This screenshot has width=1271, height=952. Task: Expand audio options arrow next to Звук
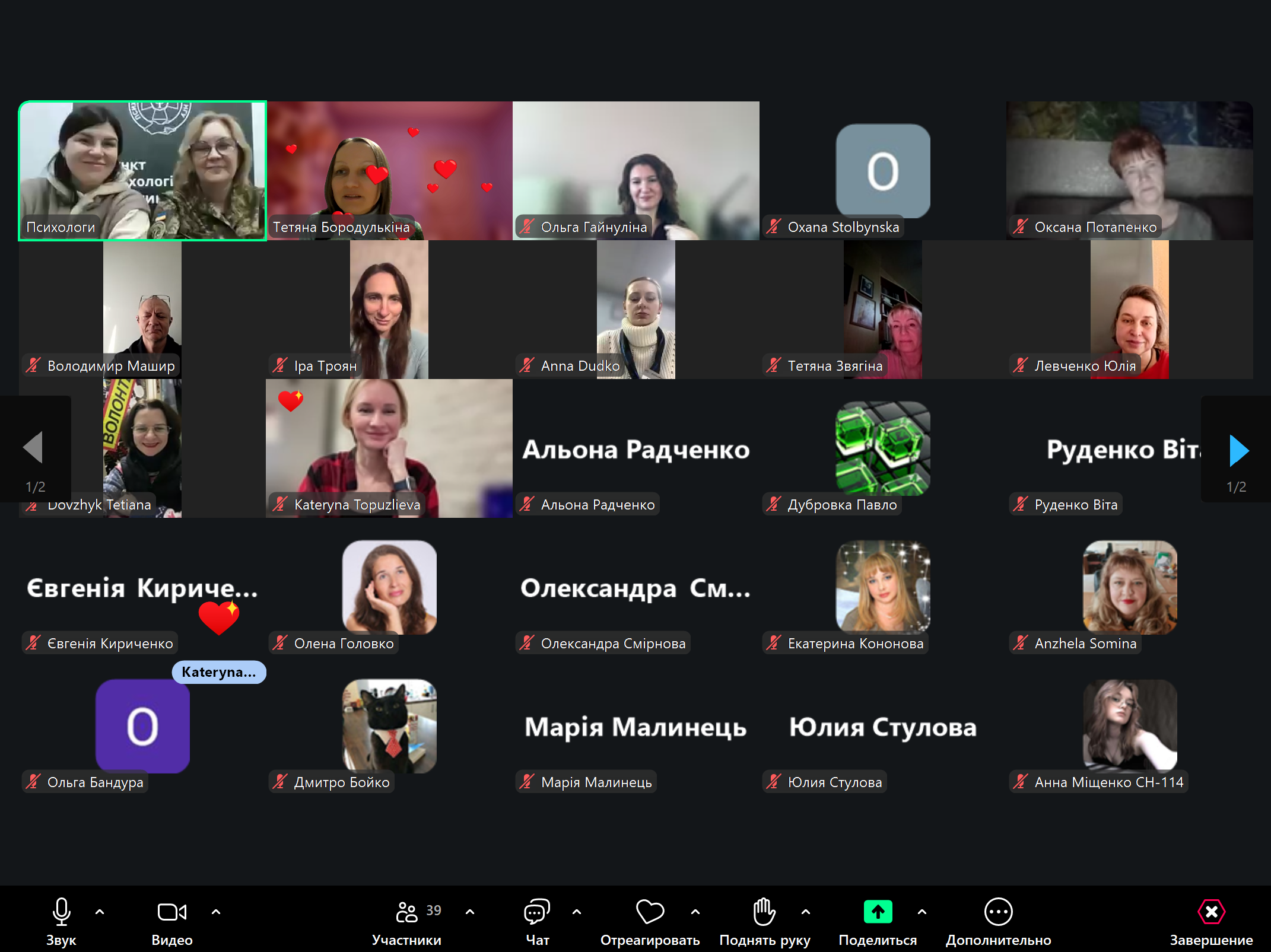[x=100, y=912]
